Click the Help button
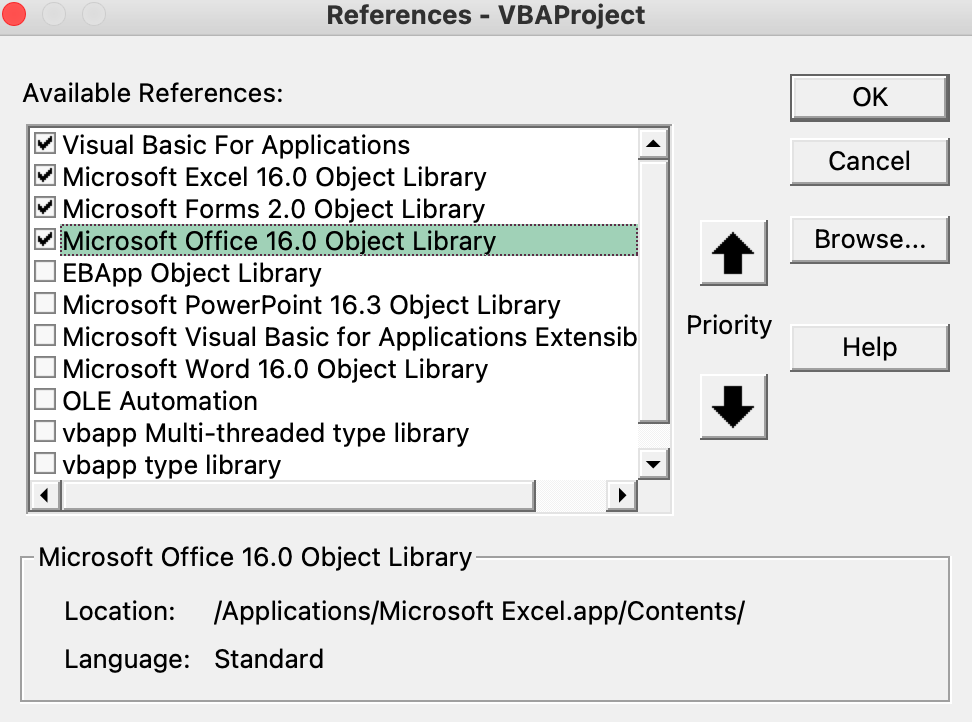 869,347
